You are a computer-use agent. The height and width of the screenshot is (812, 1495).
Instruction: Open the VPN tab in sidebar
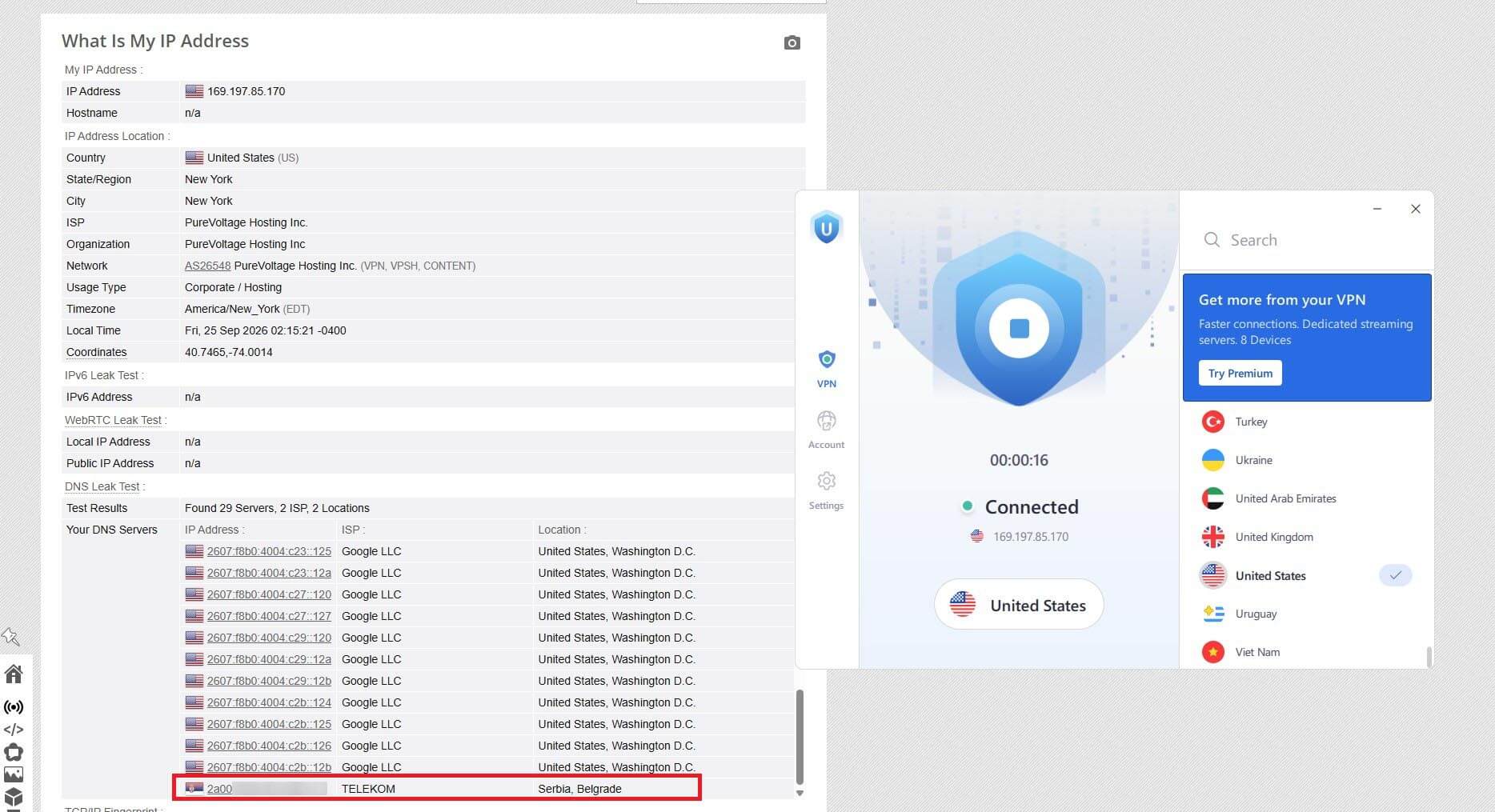(x=827, y=370)
